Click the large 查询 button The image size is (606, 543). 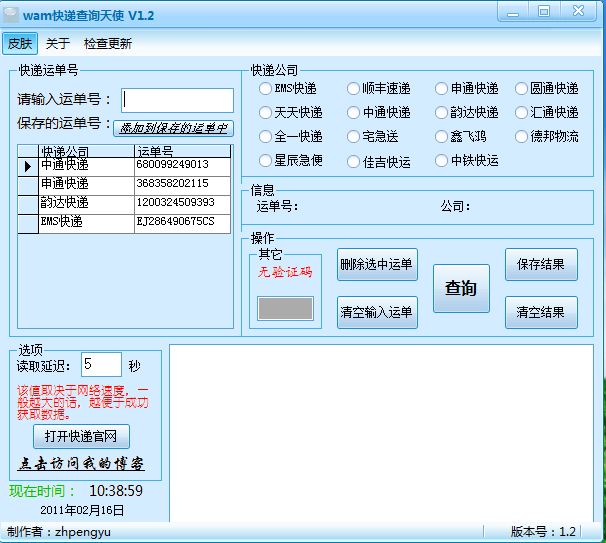click(x=461, y=288)
